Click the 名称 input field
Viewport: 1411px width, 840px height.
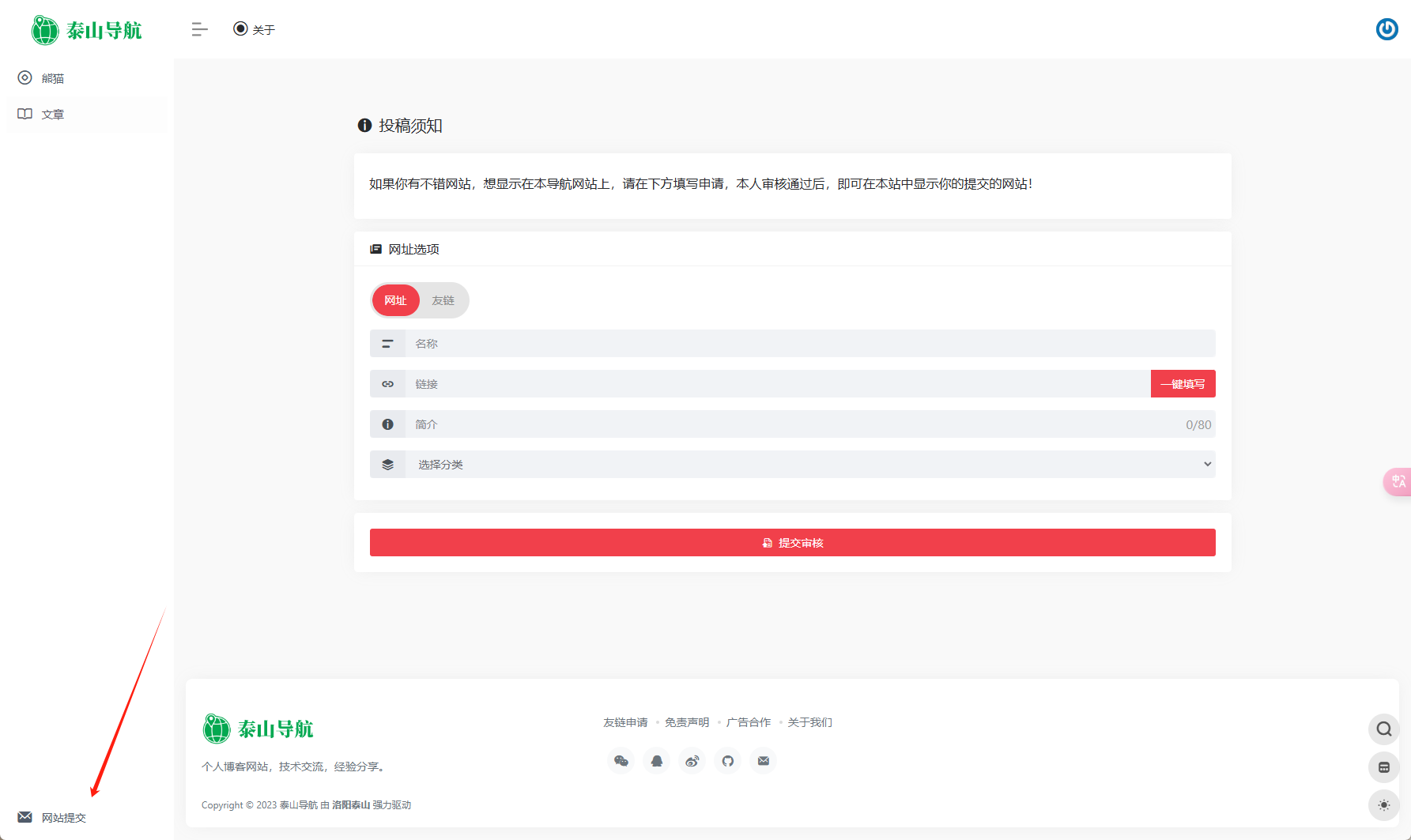[x=810, y=343]
